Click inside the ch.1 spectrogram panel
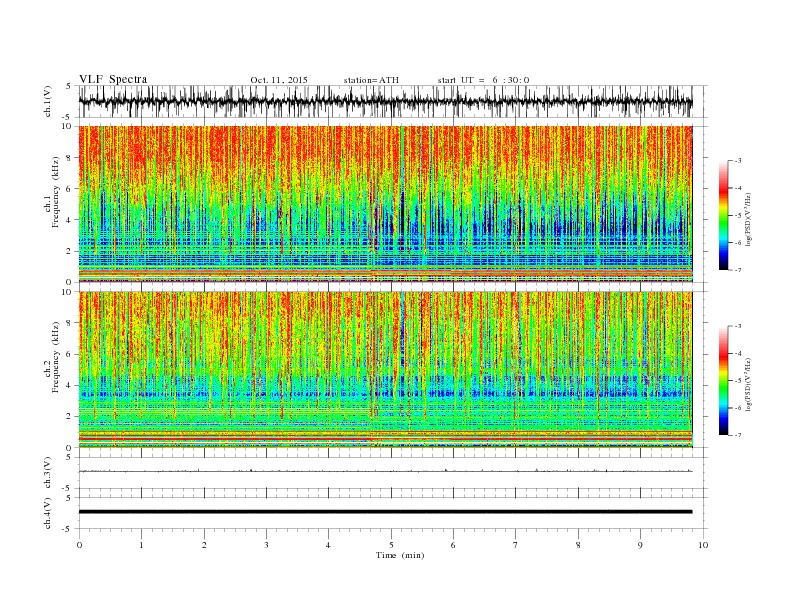This screenshot has height=612, width=792. coord(385,204)
